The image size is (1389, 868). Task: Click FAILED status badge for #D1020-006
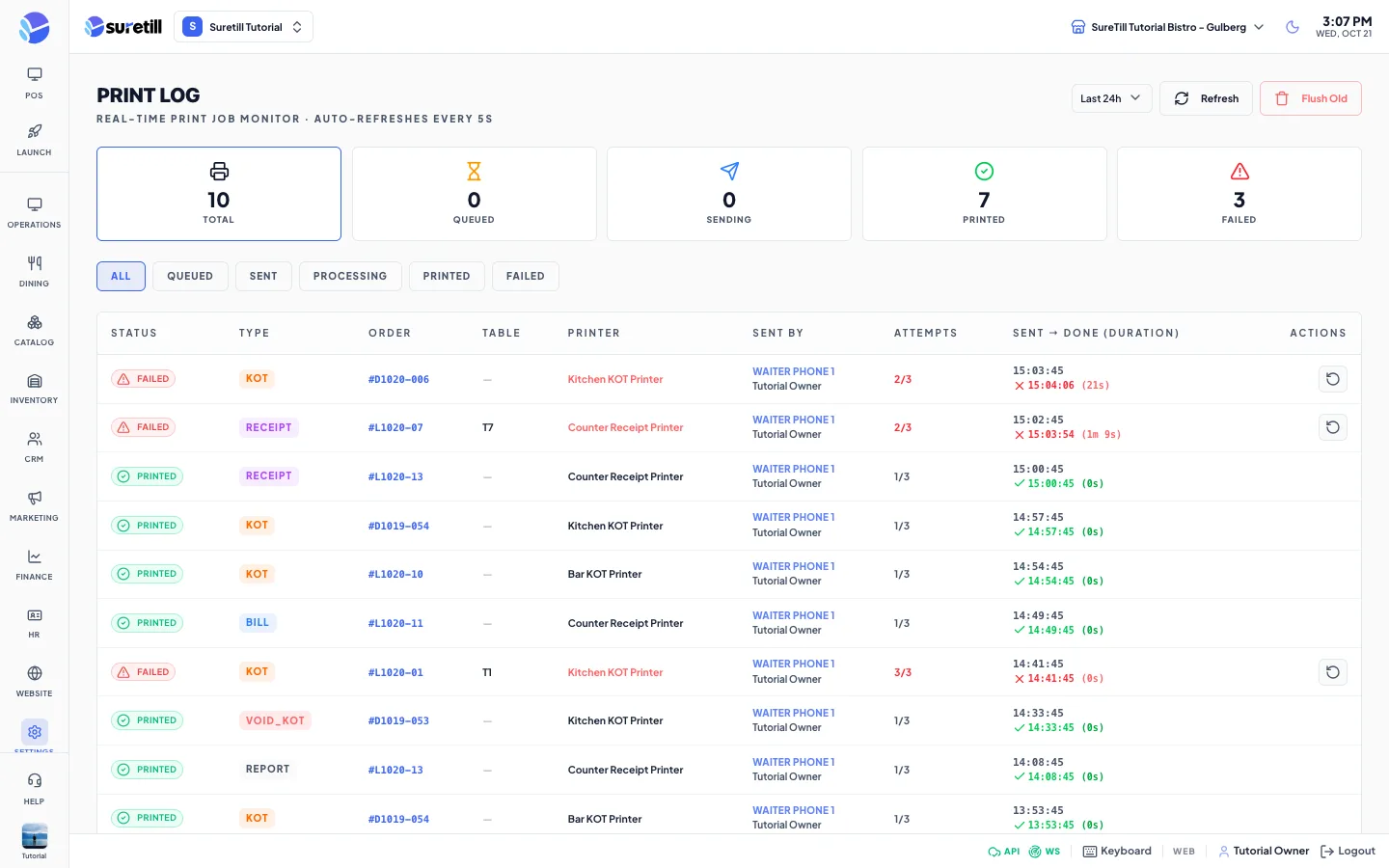pos(143,379)
